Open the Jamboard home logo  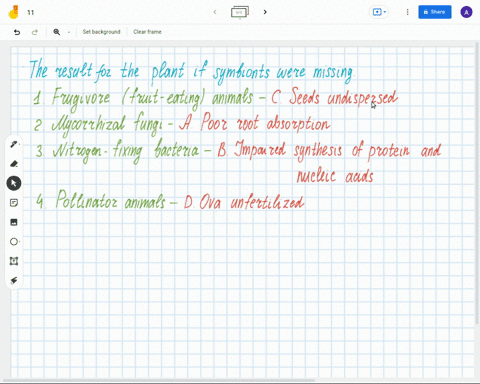point(13,12)
